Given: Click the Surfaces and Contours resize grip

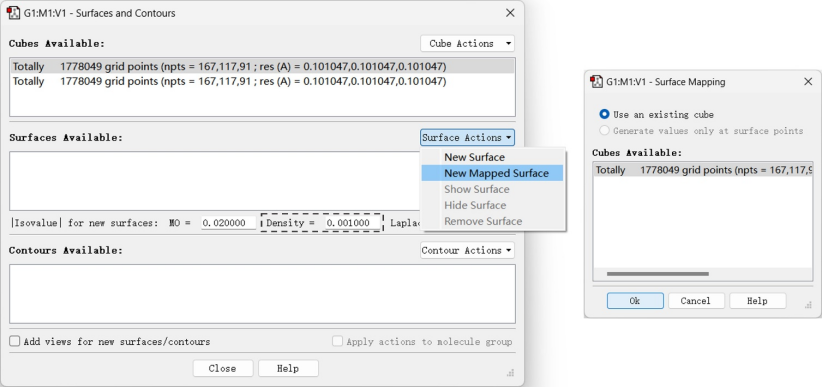Looking at the screenshot, I should [x=511, y=373].
